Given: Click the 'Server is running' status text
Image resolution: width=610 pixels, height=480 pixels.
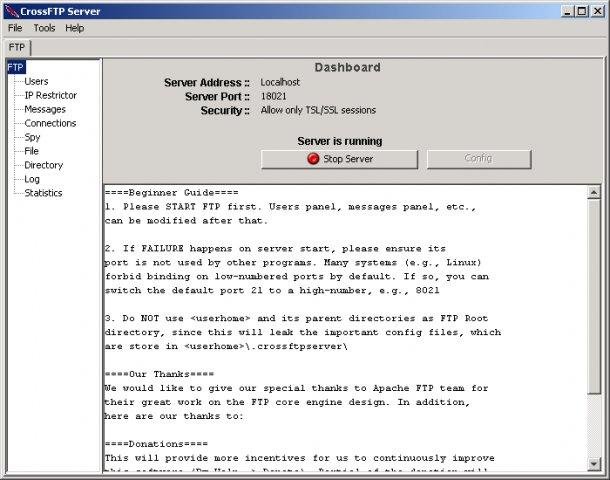Looking at the screenshot, I should pos(340,141).
